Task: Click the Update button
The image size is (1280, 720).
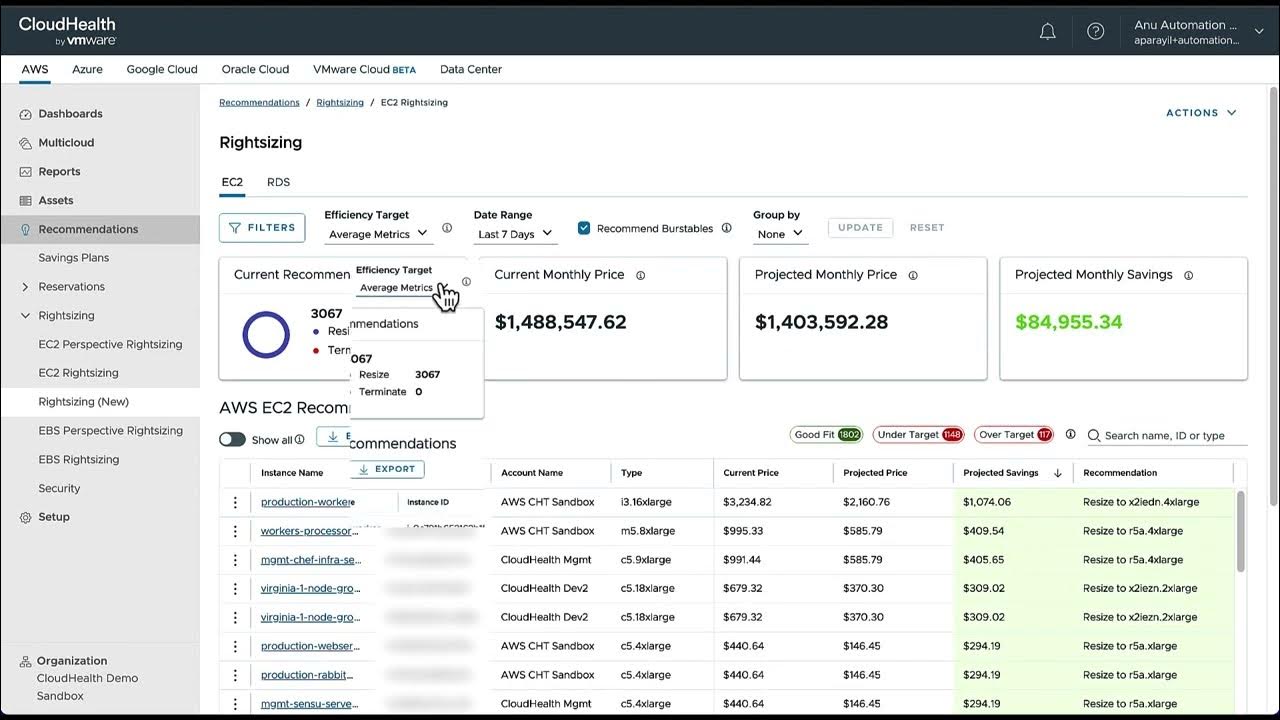Action: pos(860,228)
